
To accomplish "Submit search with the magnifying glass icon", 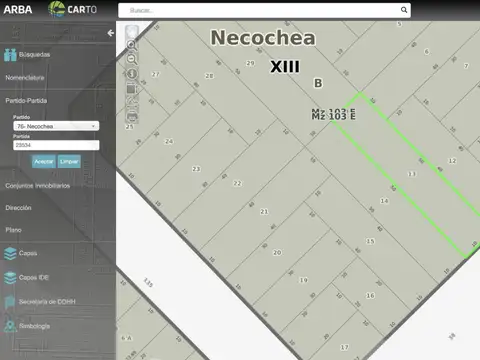I will (404, 10).
